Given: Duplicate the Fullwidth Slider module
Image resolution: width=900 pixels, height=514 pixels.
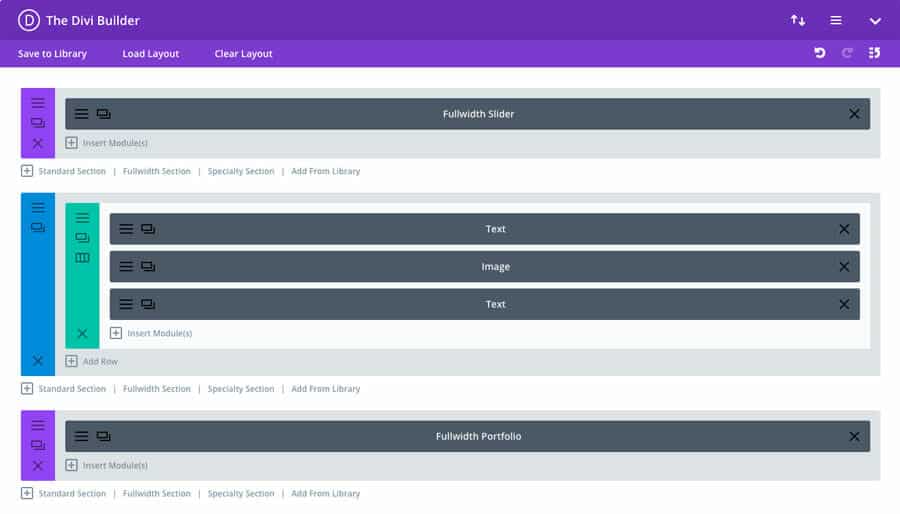Looking at the screenshot, I should coord(103,114).
